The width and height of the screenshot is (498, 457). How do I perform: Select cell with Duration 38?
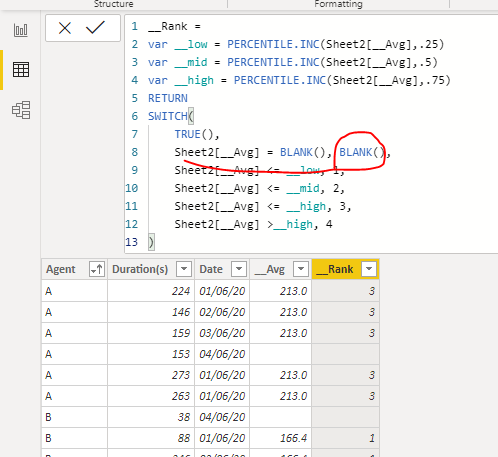click(151, 417)
